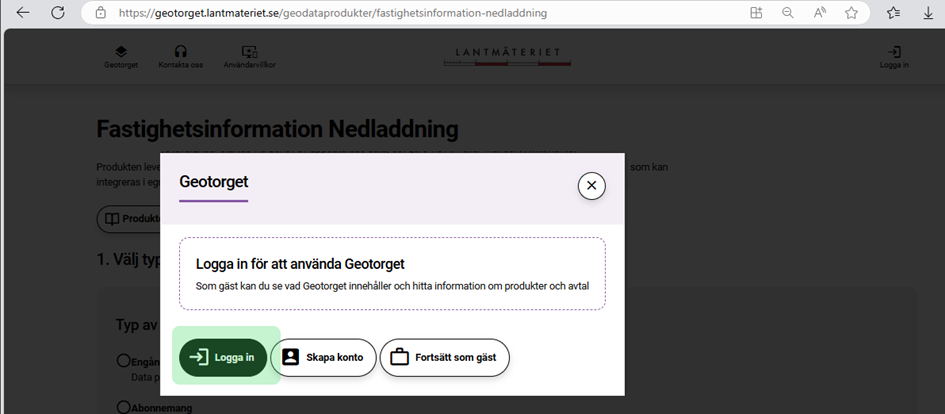The width and height of the screenshot is (945, 414).
Task: Open the browser zoom-out magnifier icon
Action: click(788, 13)
